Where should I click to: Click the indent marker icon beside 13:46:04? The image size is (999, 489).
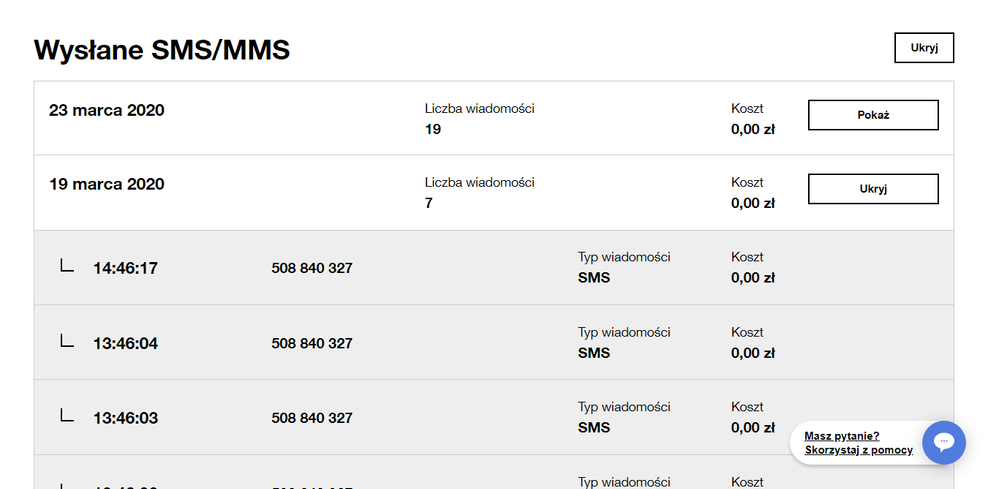(67, 341)
